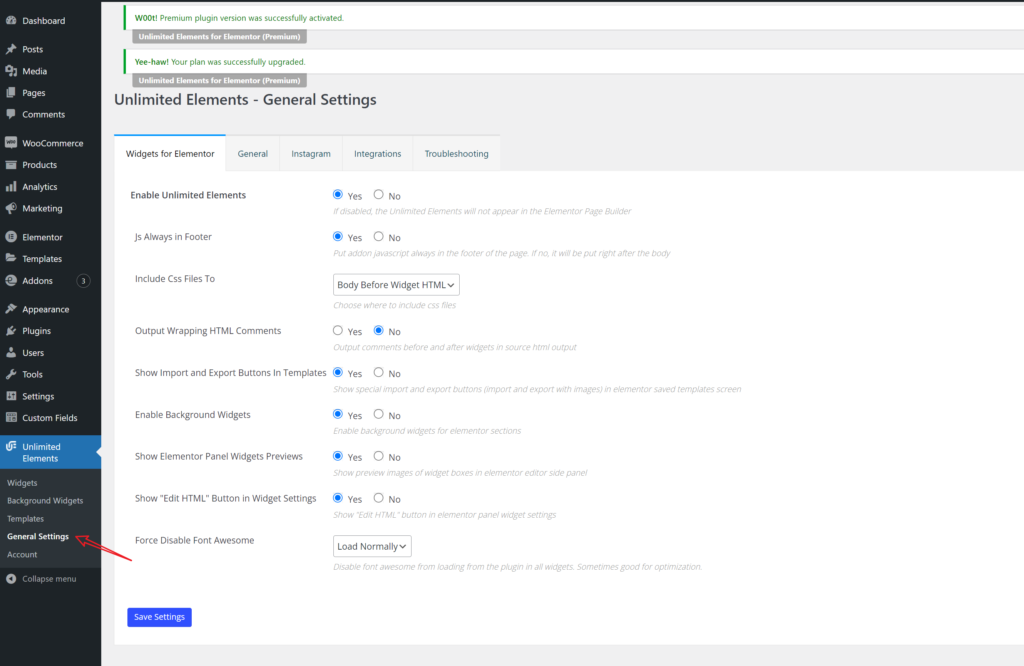Click the Addons icon in sidebar
The image size is (1024, 666).
tap(11, 281)
